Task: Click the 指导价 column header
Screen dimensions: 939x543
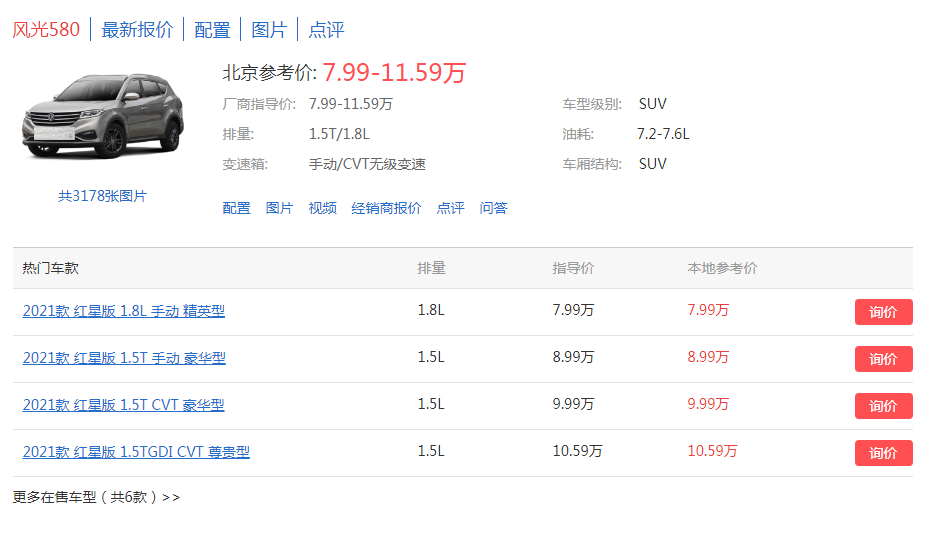Action: 573,268
